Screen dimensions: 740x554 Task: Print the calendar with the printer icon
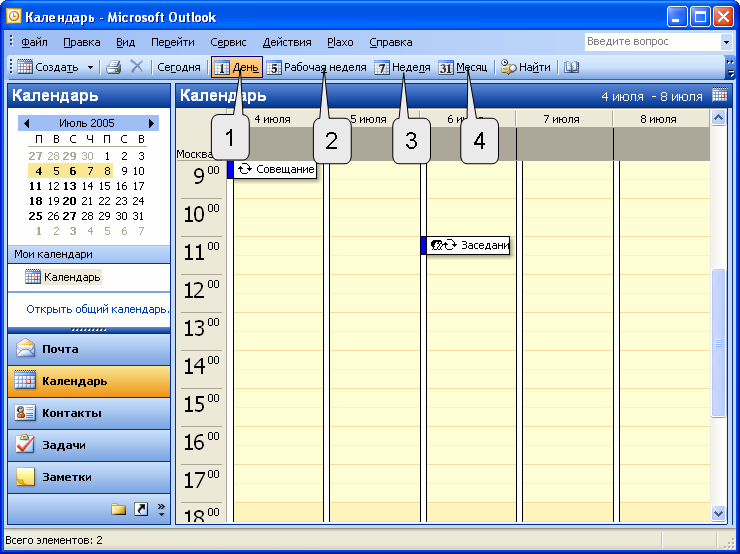(114, 67)
